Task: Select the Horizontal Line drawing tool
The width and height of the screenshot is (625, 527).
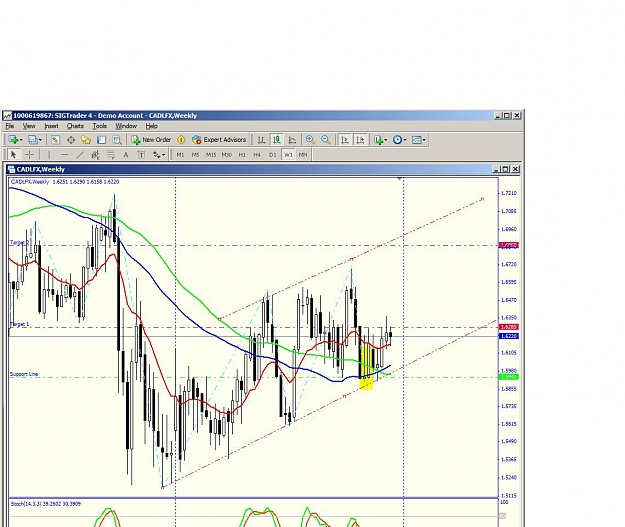Action: (x=65, y=155)
